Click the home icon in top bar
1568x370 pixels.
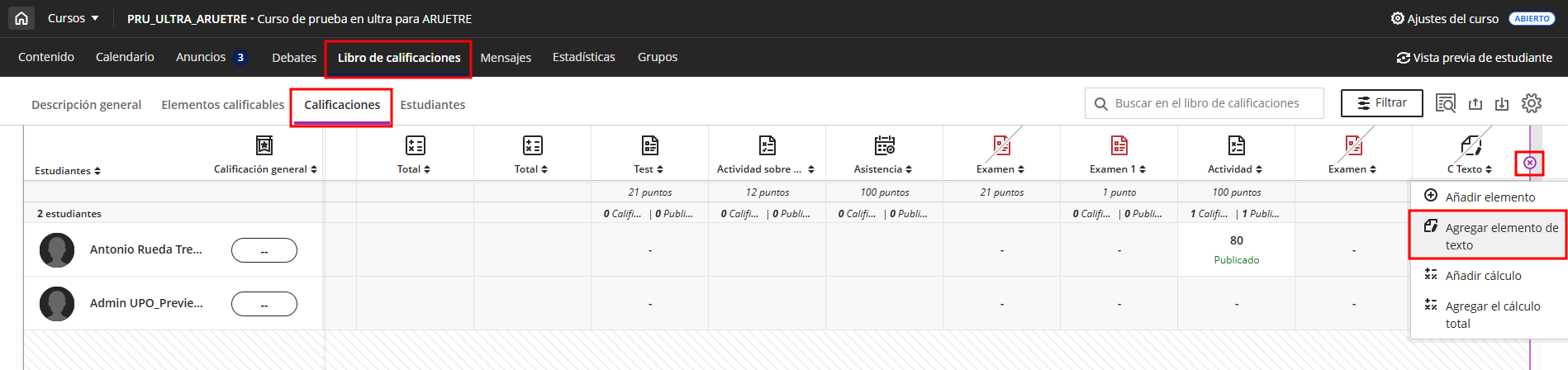click(21, 18)
